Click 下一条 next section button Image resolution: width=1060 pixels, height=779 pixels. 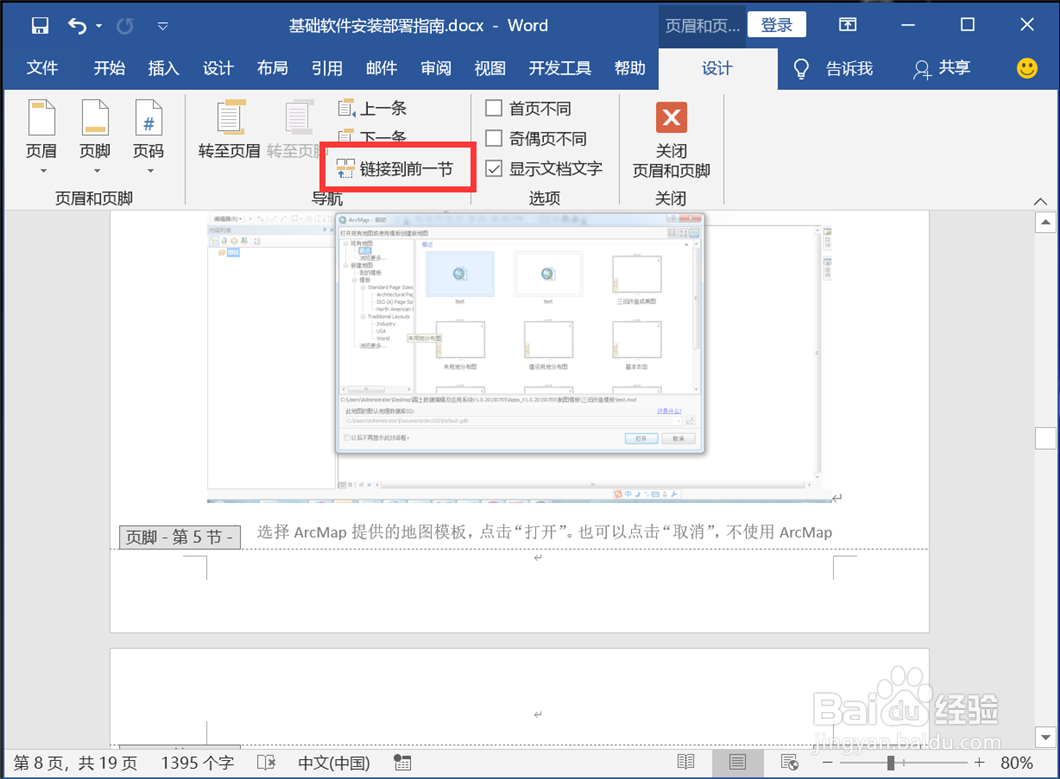pos(372,135)
